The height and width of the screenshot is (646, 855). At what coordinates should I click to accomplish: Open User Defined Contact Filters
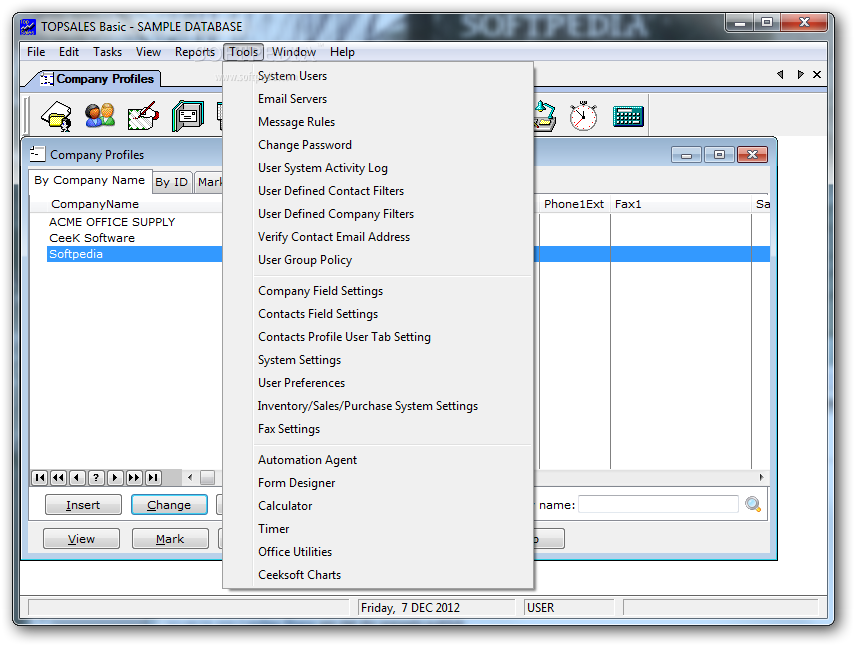coord(378,191)
